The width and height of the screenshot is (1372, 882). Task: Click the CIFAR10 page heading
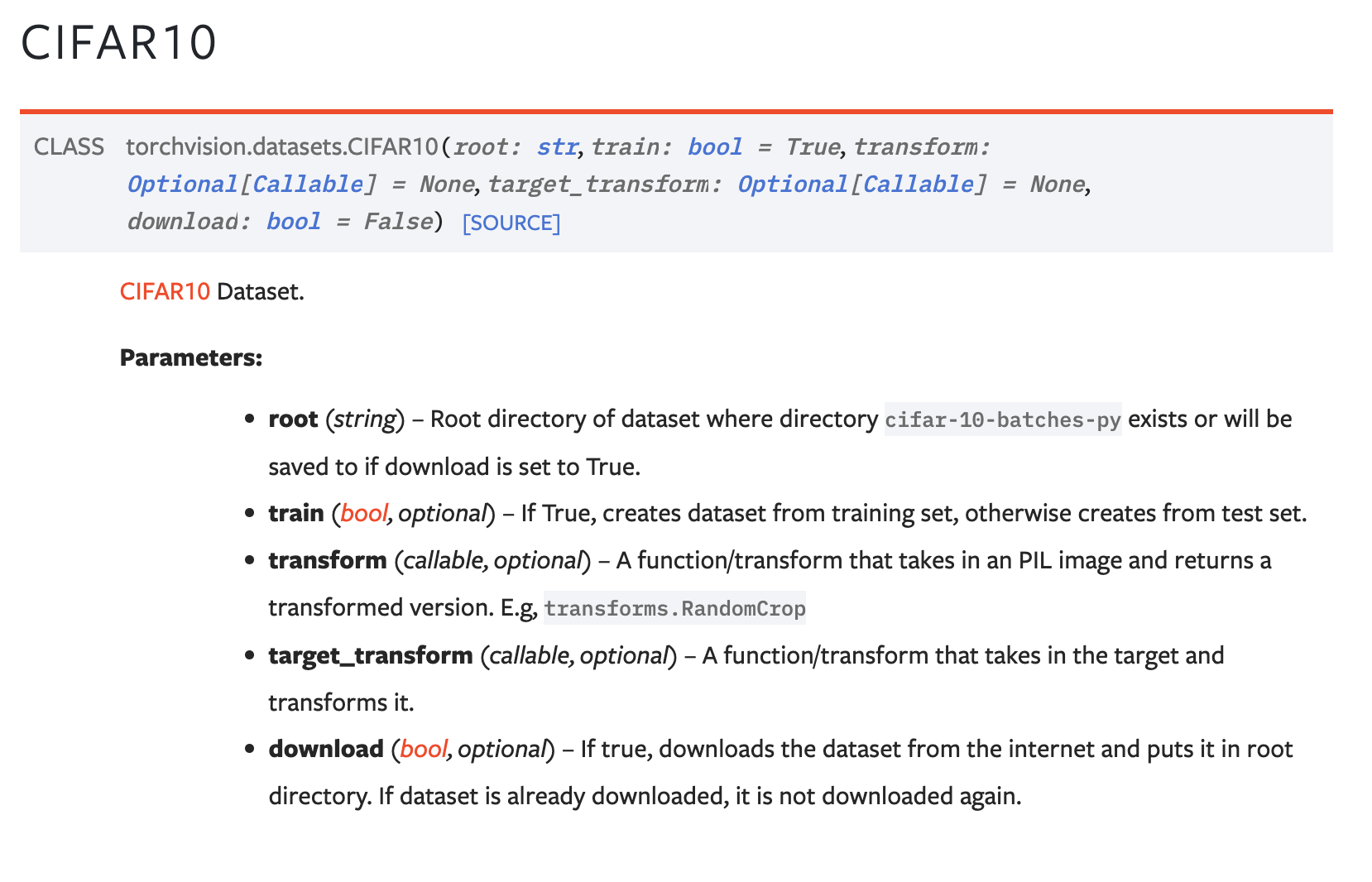pos(118,43)
